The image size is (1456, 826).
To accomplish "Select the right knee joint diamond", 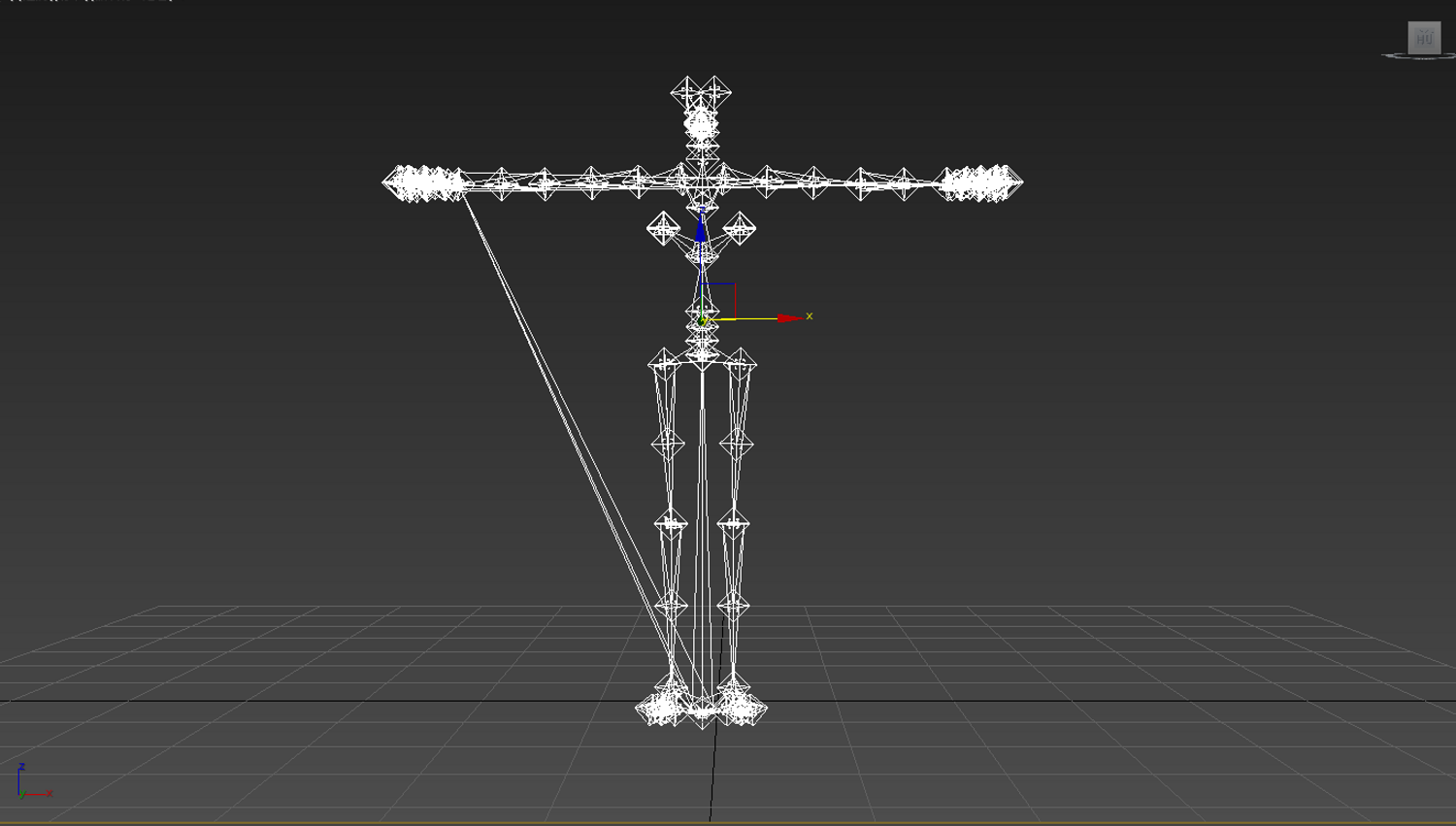I will pyautogui.click(x=733, y=524).
